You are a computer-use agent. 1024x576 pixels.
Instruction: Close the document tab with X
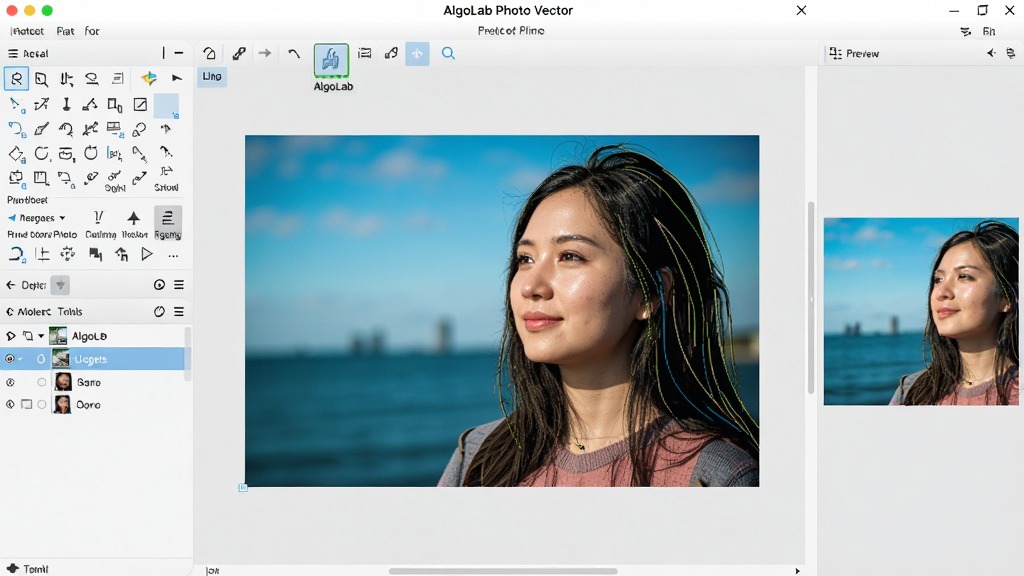click(x=801, y=10)
